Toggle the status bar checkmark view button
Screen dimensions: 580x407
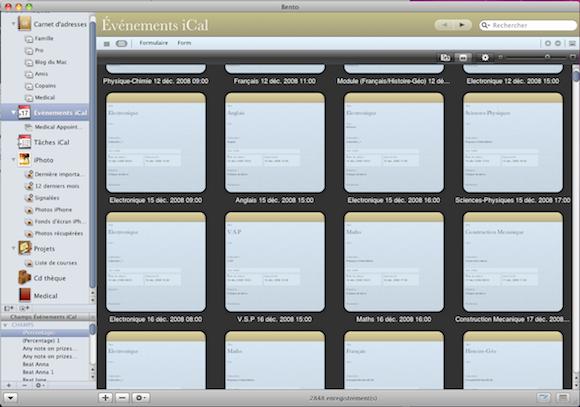(543, 398)
